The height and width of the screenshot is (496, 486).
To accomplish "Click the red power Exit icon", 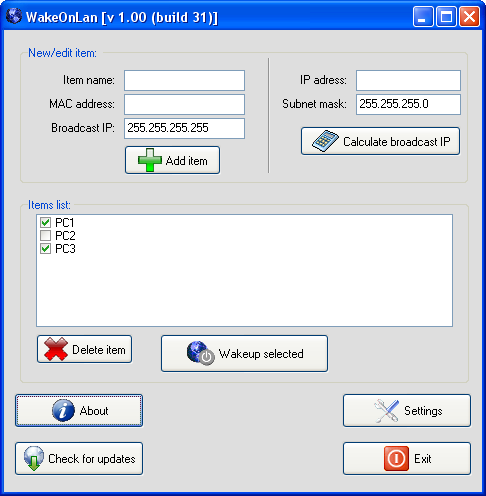I will [396, 459].
